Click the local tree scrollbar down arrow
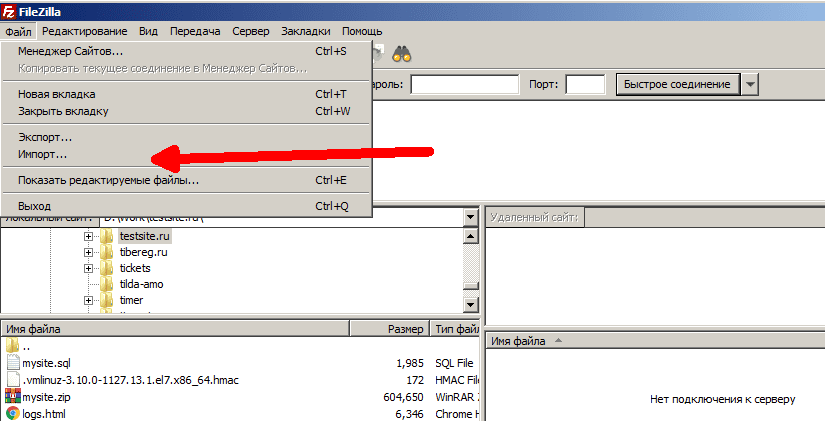The image size is (825, 421). click(x=470, y=305)
